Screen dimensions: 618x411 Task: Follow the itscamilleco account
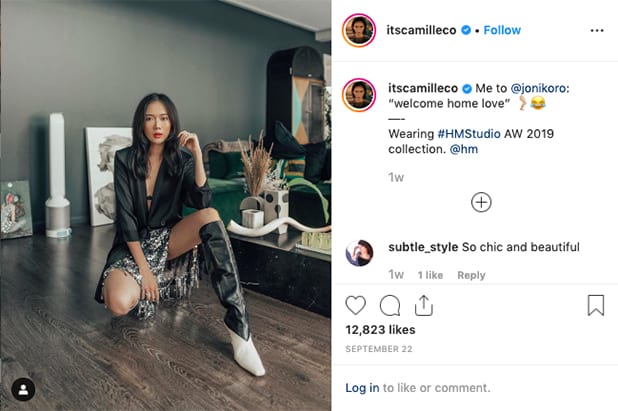coord(502,30)
